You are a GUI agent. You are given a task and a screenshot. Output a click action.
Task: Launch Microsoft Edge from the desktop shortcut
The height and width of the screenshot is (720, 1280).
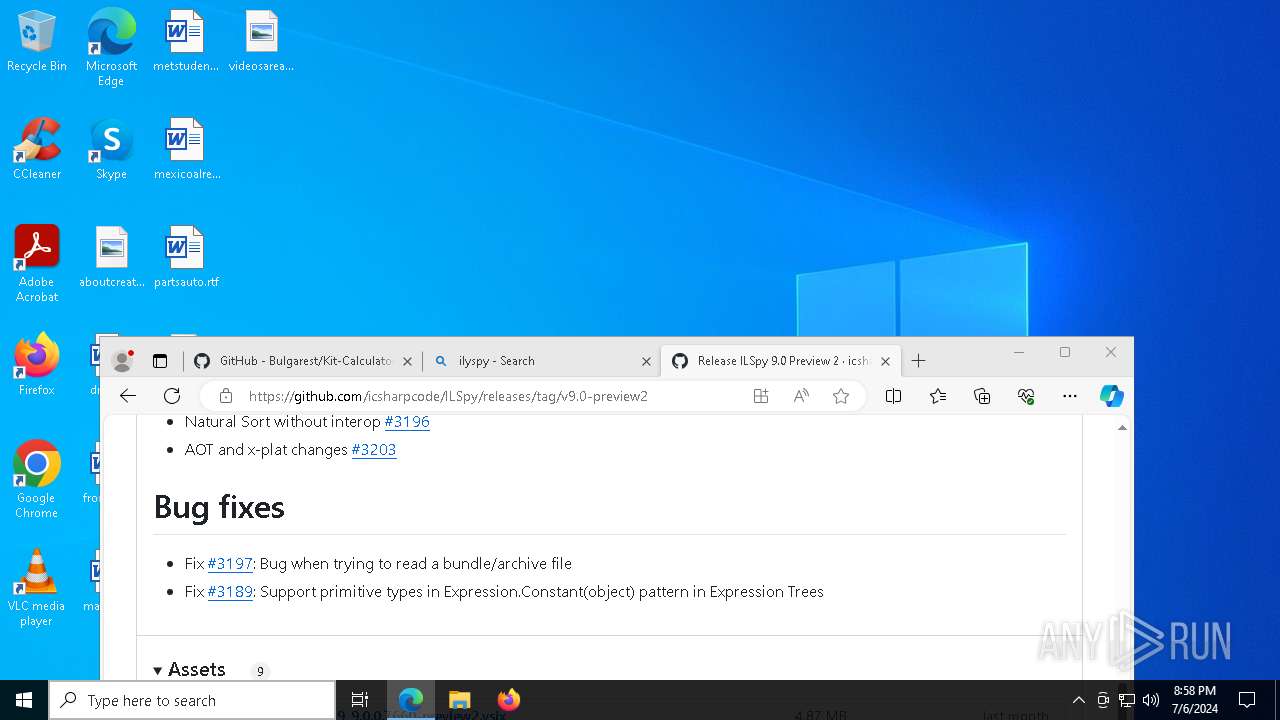pyautogui.click(x=111, y=48)
